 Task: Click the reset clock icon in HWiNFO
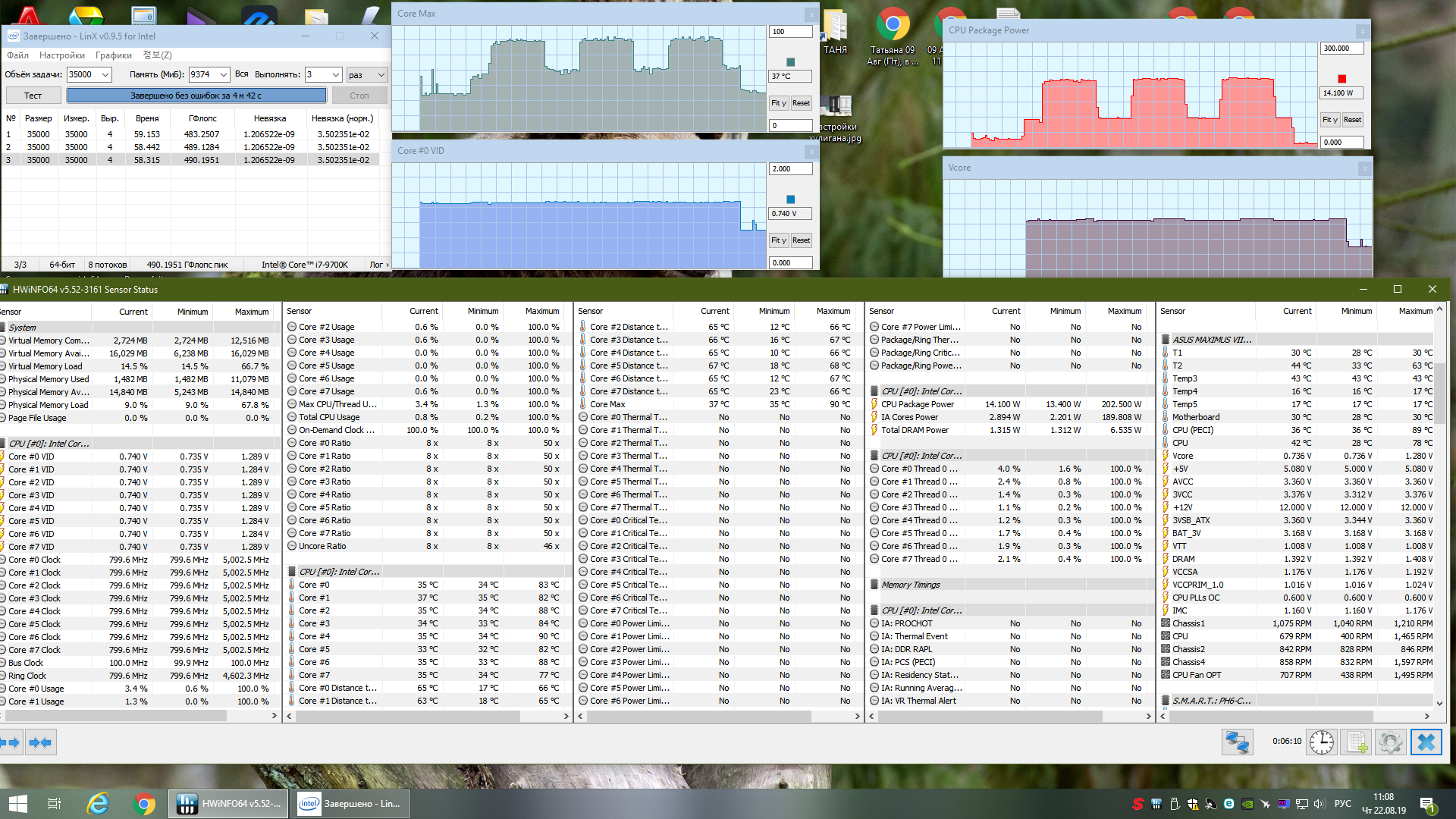pos(1321,742)
